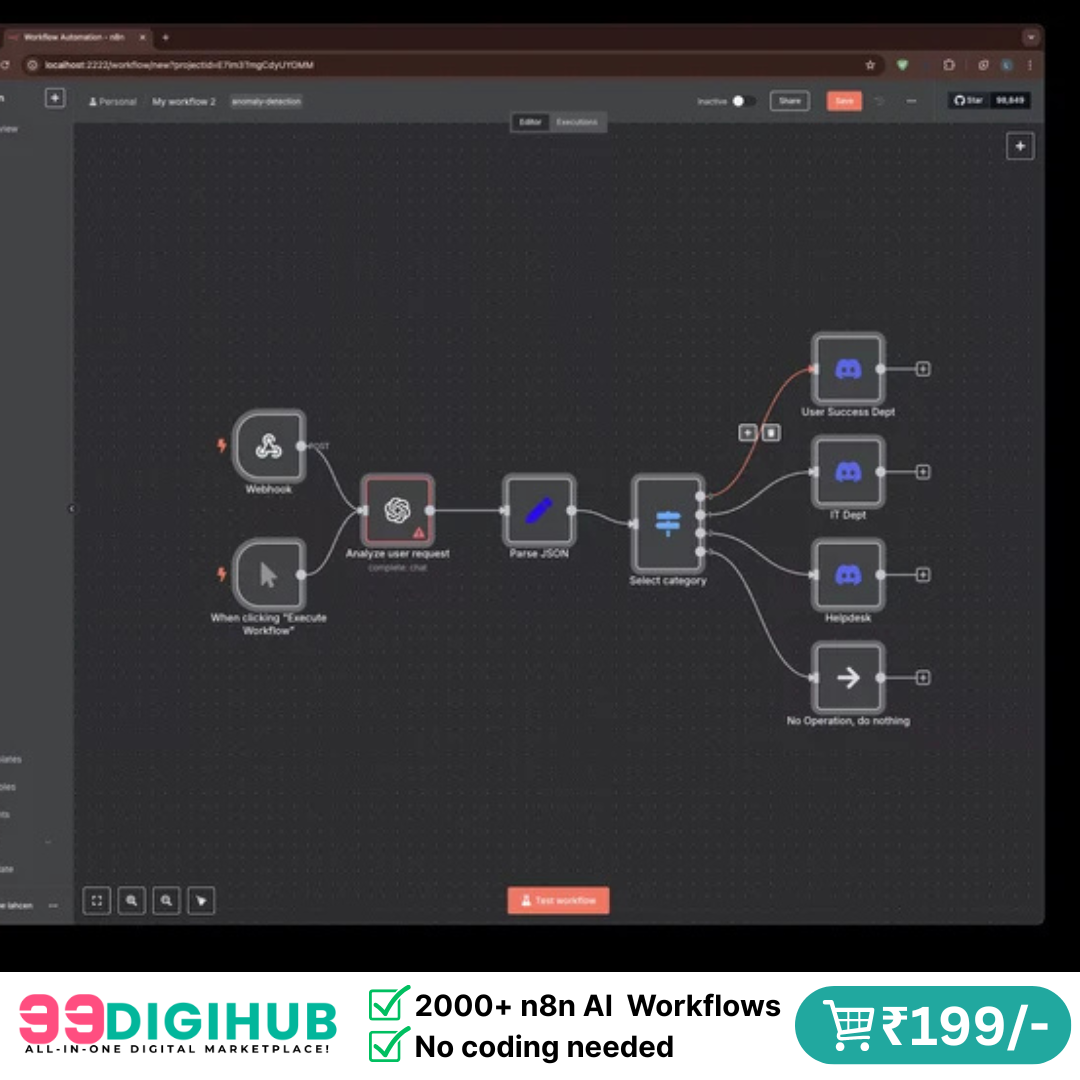
Task: Open the Helpdesk Discord node
Action: point(848,574)
